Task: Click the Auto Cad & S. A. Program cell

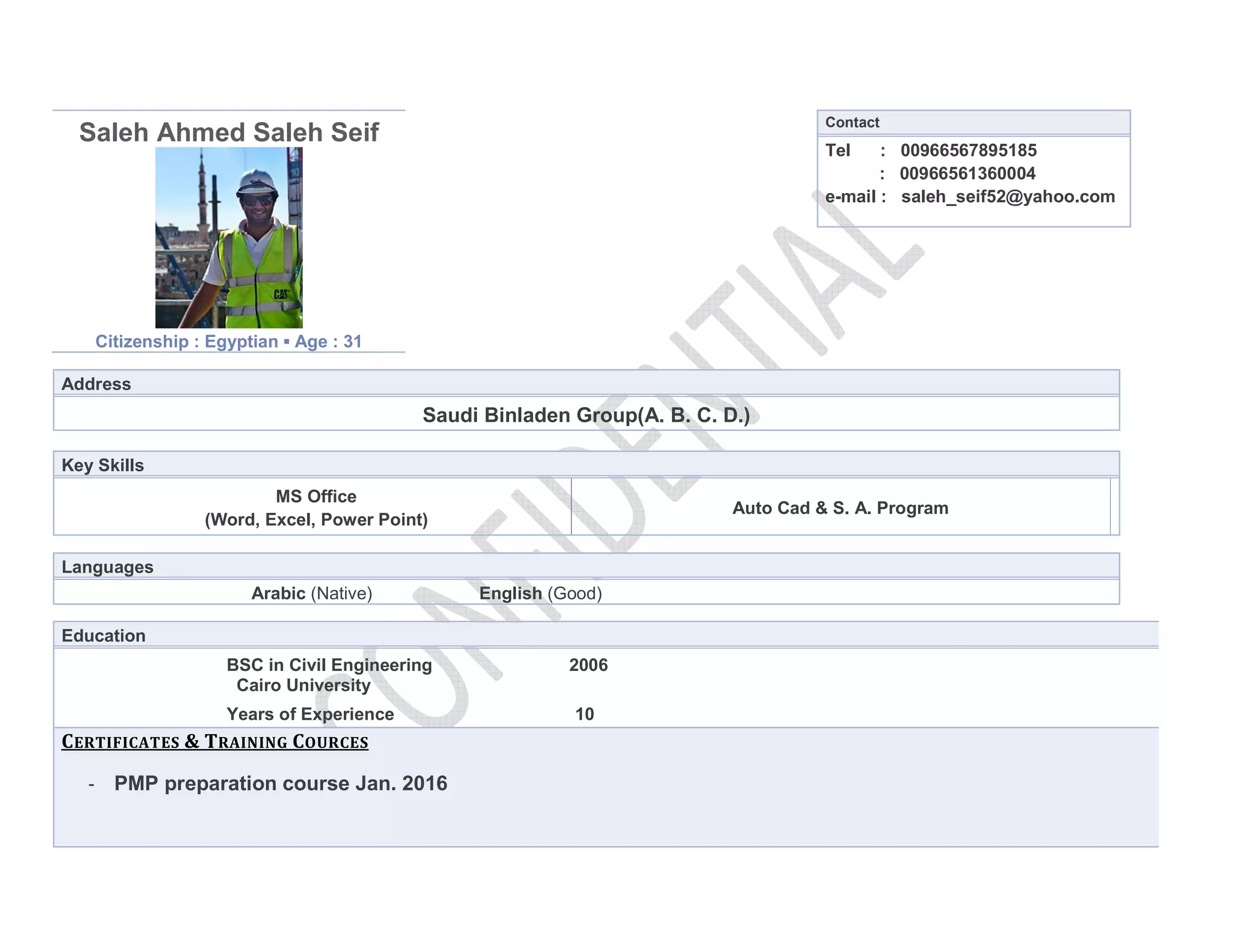Action: coord(840,508)
